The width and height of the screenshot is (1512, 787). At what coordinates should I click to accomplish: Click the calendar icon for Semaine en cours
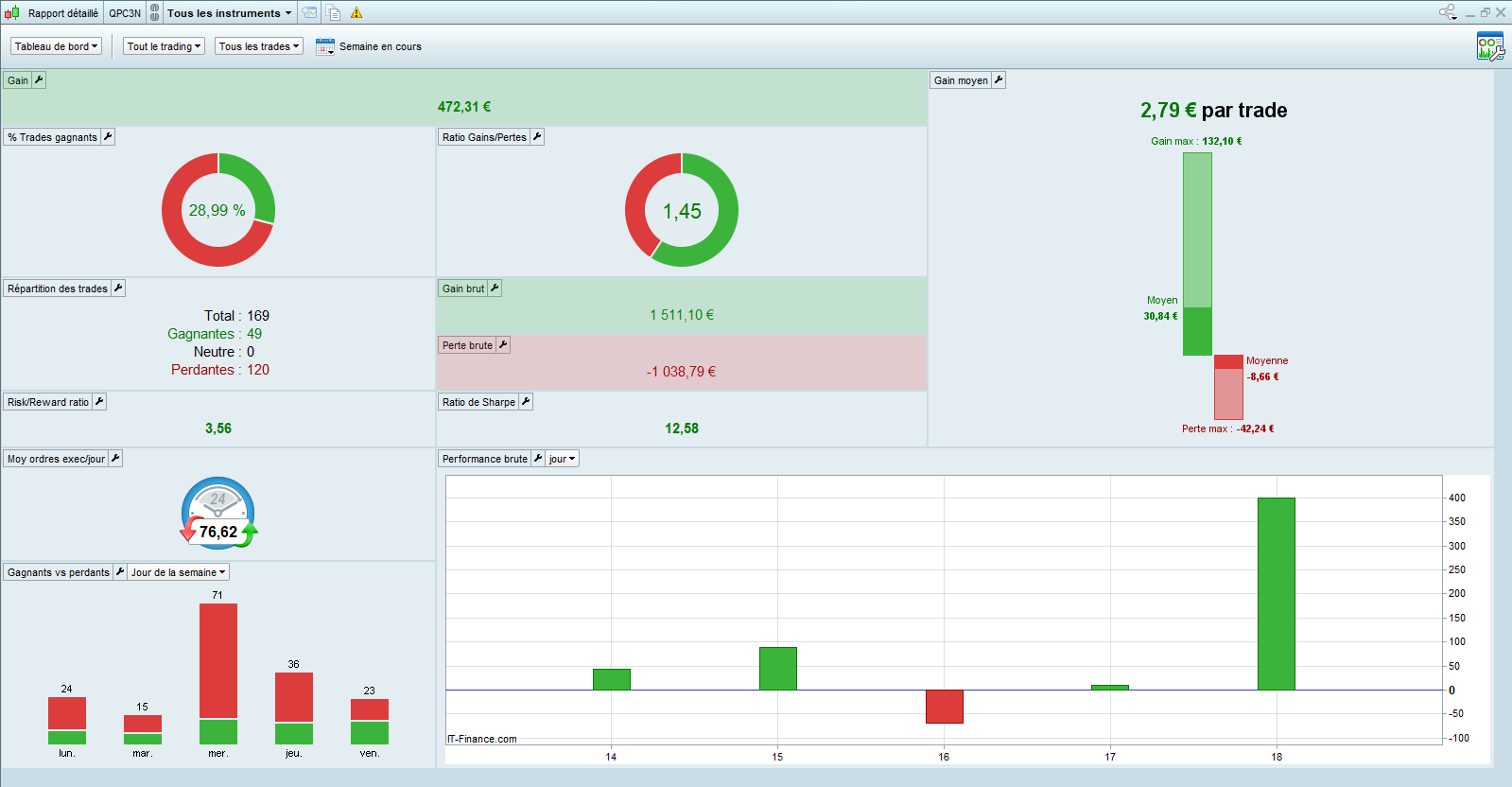(324, 46)
